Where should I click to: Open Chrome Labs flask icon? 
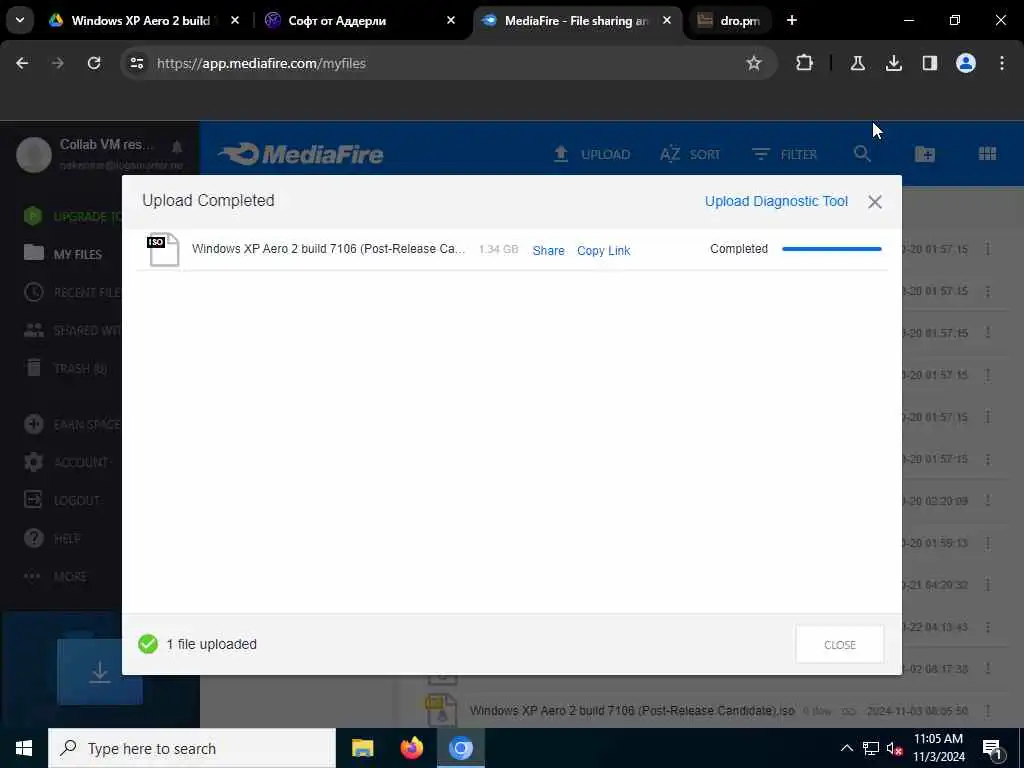[857, 63]
